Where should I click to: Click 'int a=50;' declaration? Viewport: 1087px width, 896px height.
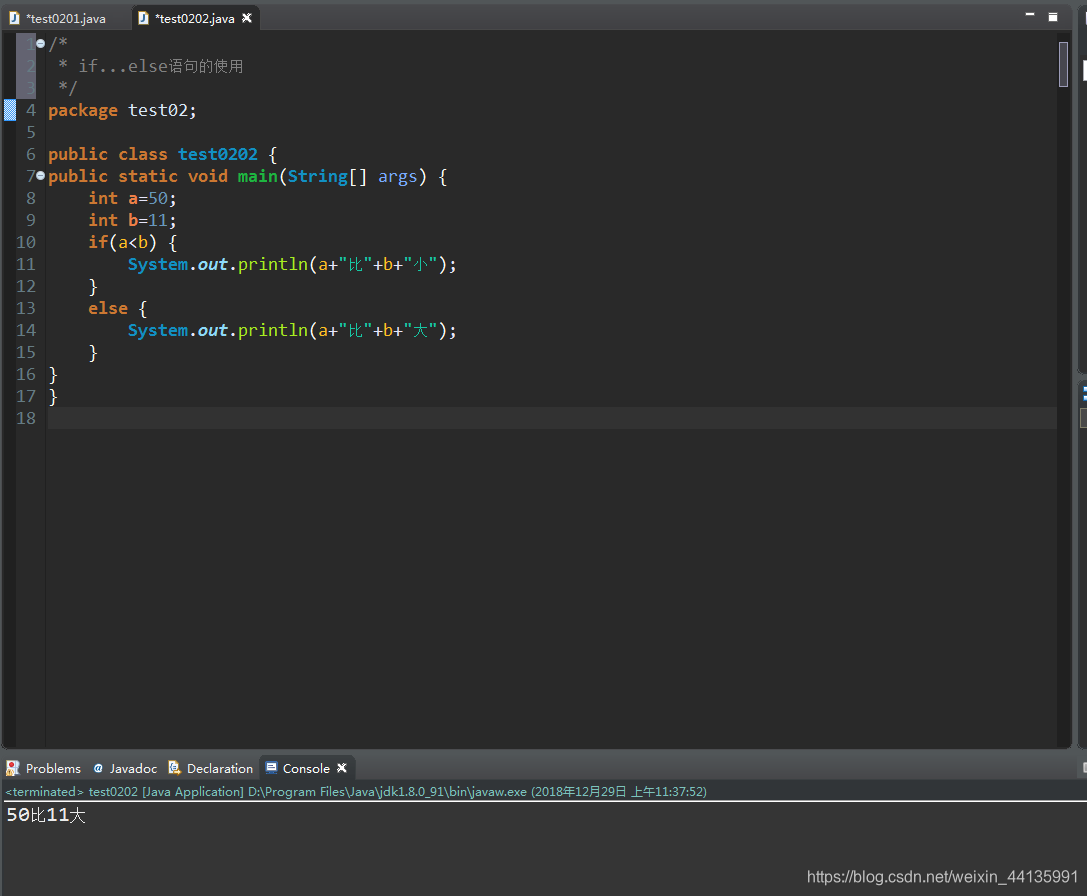pos(132,198)
